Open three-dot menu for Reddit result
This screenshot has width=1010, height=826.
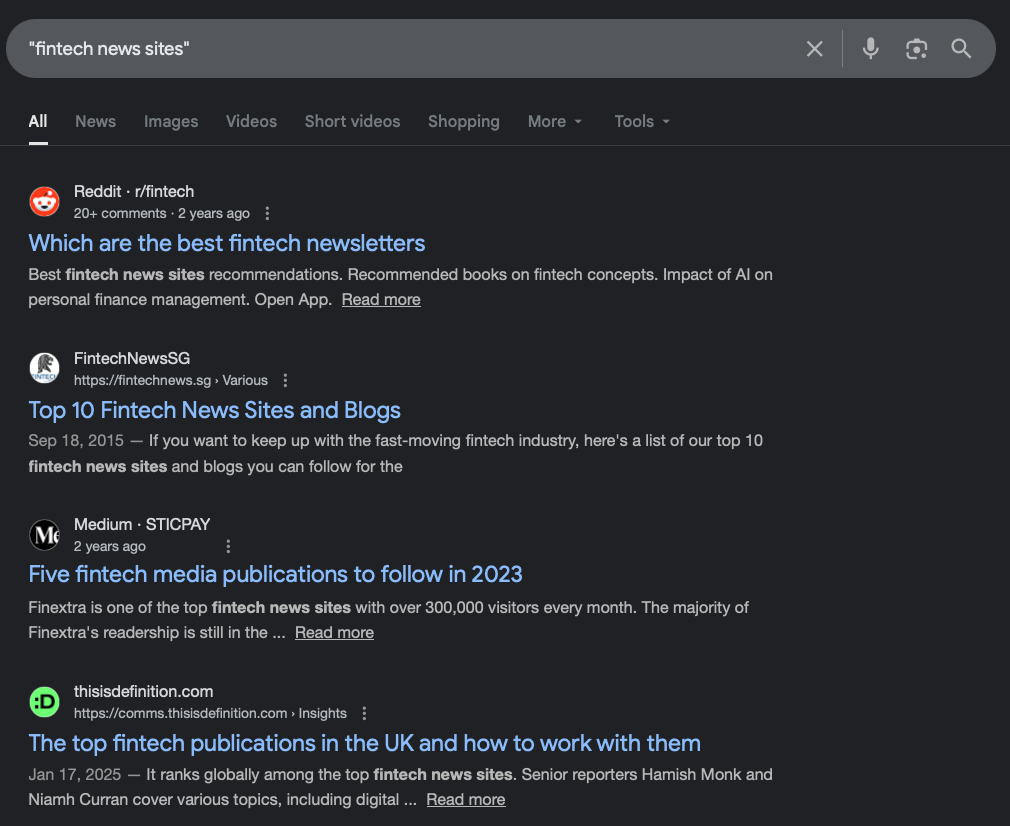click(267, 213)
